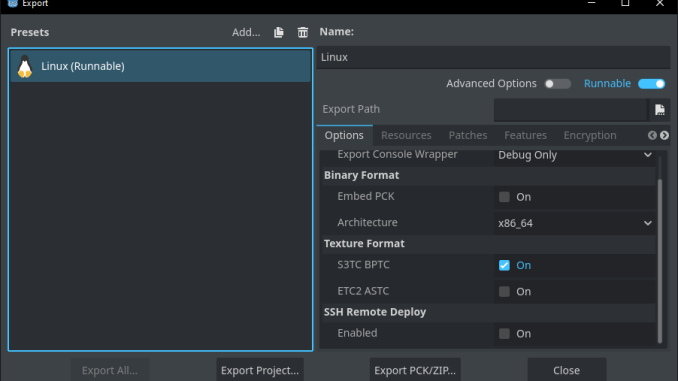Select the Linux (Runnable) preset row
Image resolution: width=678 pixels, height=381 pixels.
(x=160, y=66)
